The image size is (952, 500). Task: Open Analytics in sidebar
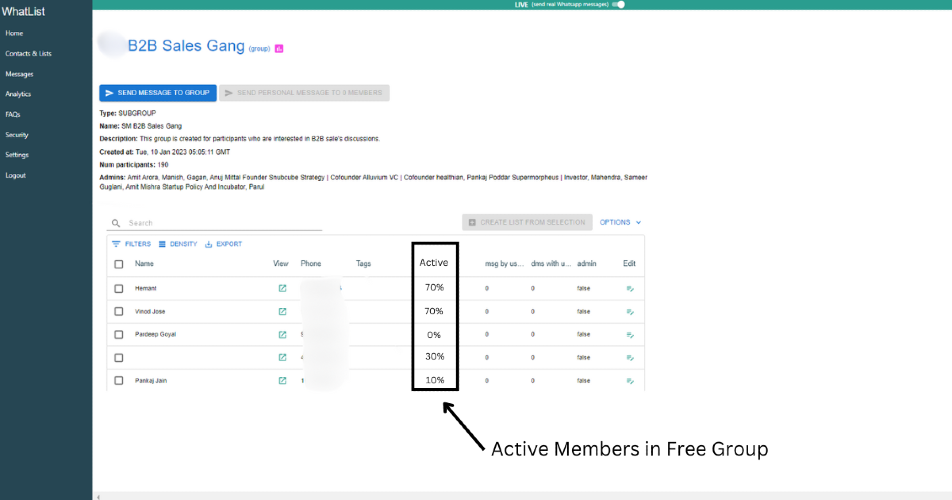(18, 94)
